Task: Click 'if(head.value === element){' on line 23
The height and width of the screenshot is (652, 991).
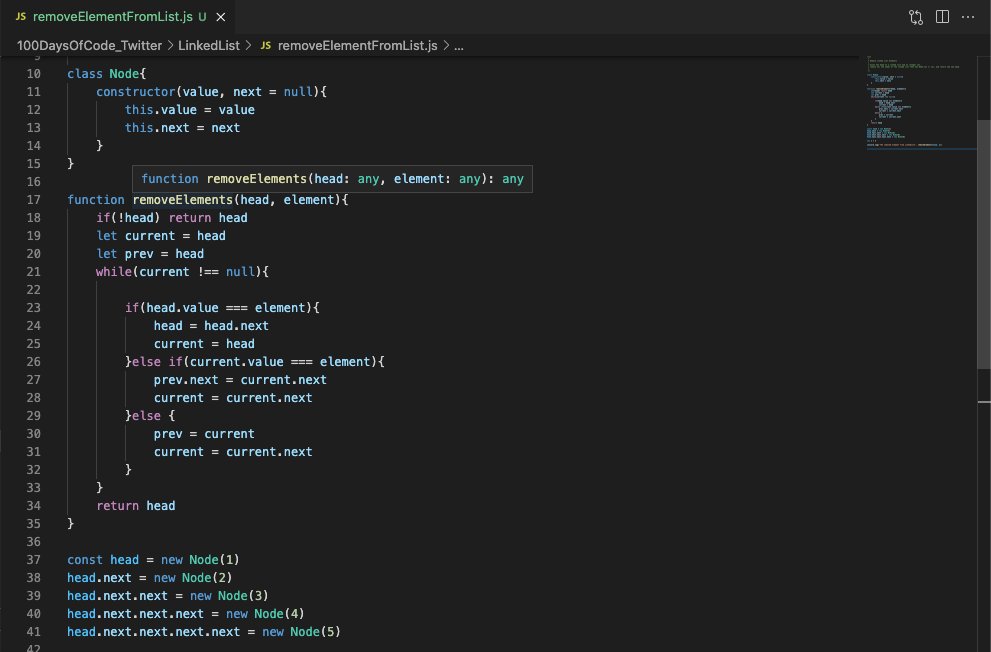Action: pyautogui.click(x=222, y=308)
